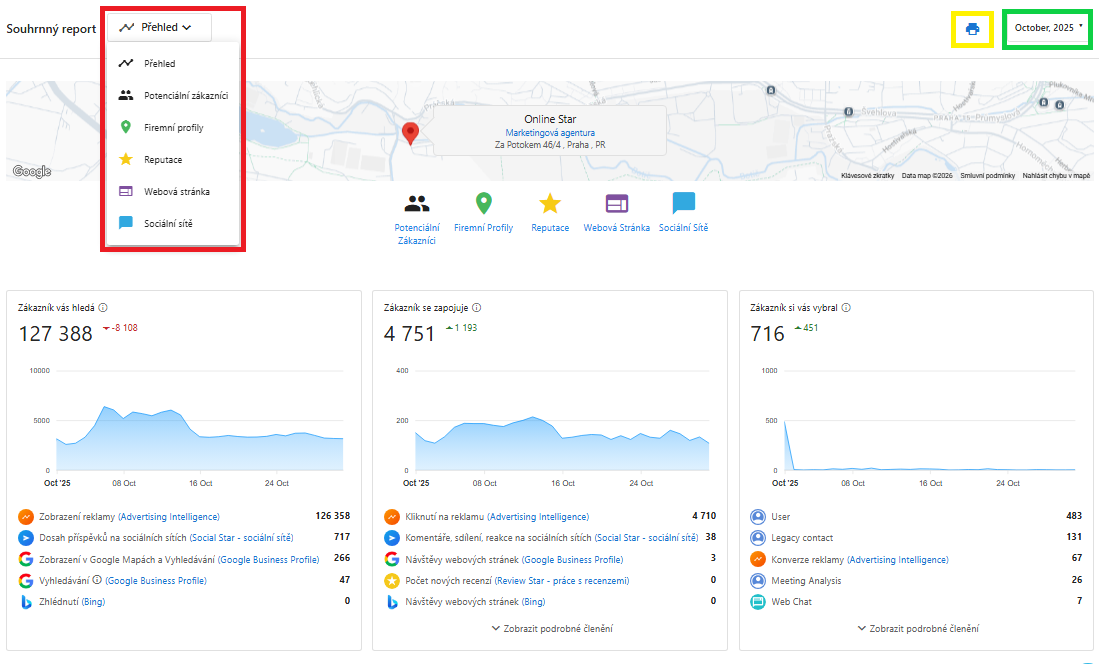Click the Bing icon beside Zhlédnutí
Image resolution: width=1099 pixels, height=664 pixels.
point(26,602)
